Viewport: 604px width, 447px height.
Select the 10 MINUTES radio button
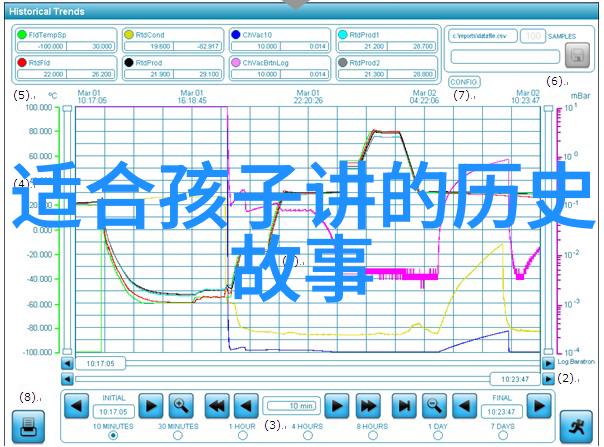[113, 435]
